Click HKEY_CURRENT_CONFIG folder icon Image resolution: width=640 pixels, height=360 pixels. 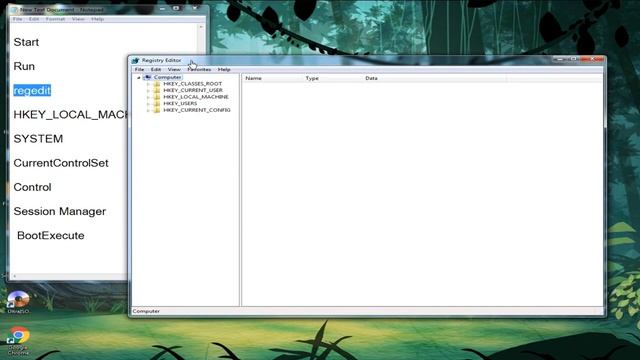tap(156, 110)
